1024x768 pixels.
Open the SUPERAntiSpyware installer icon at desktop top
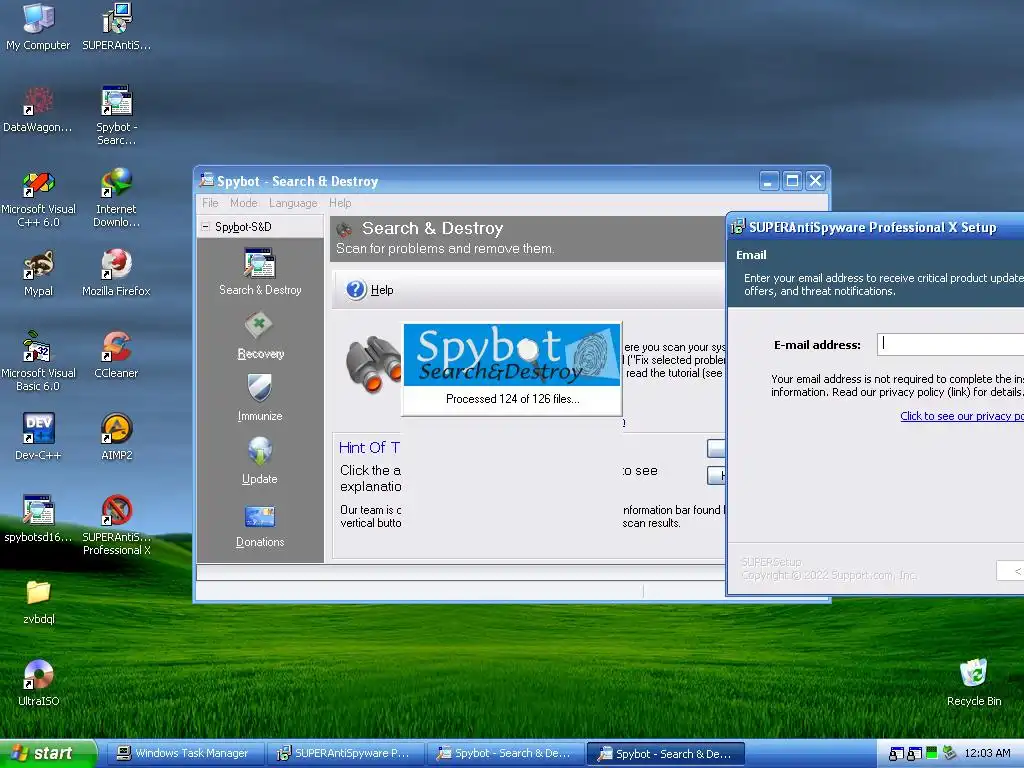116,27
